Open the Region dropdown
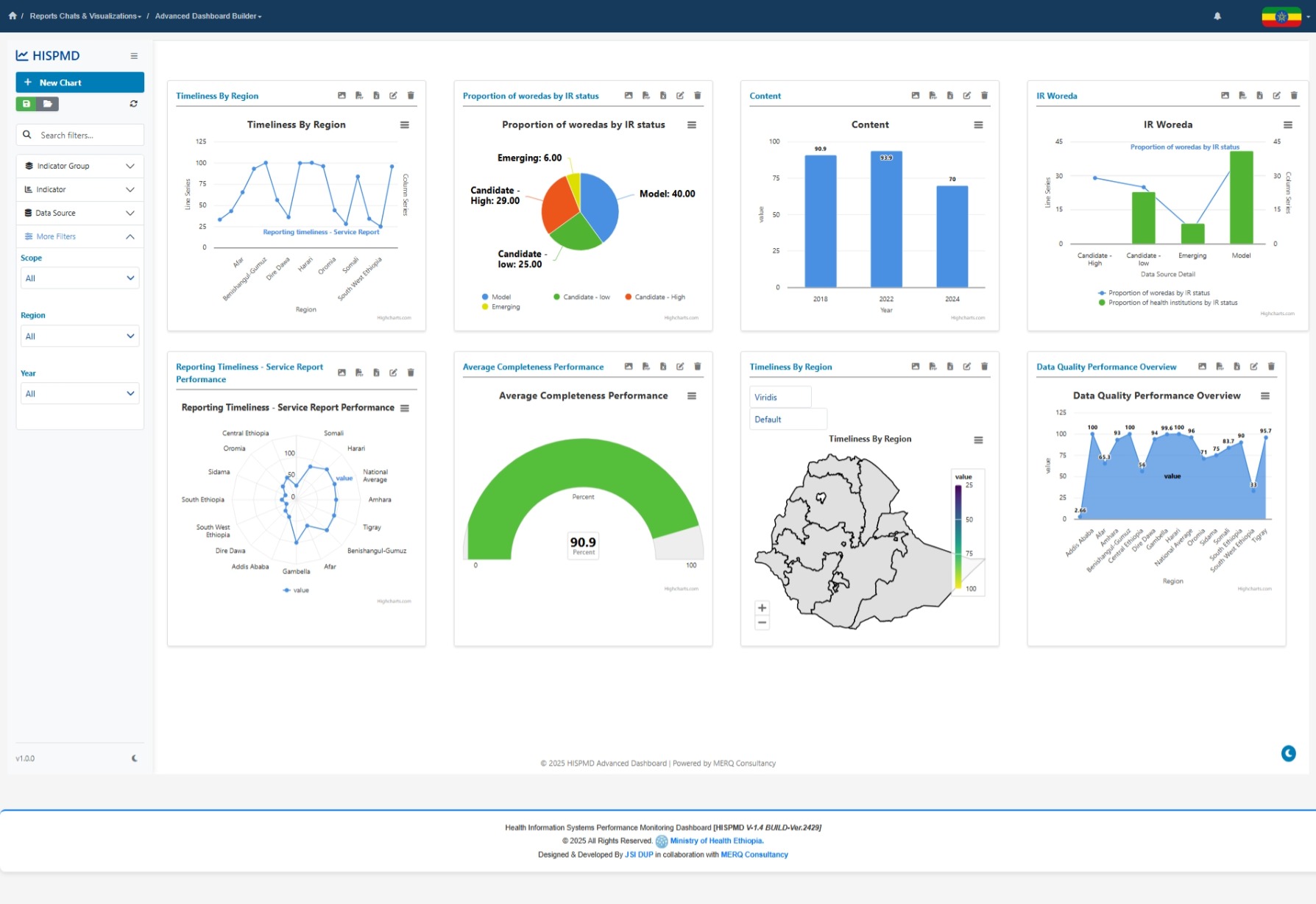This screenshot has width=1316, height=904. [x=79, y=336]
